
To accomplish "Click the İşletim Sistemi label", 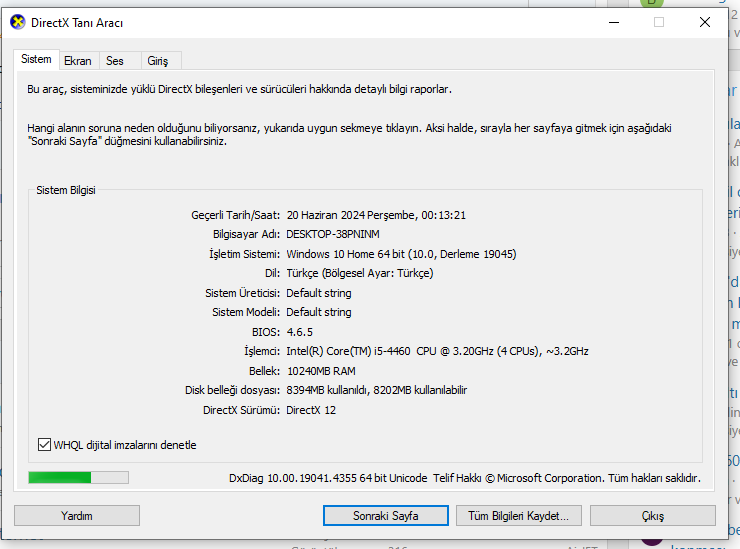I will (244, 254).
